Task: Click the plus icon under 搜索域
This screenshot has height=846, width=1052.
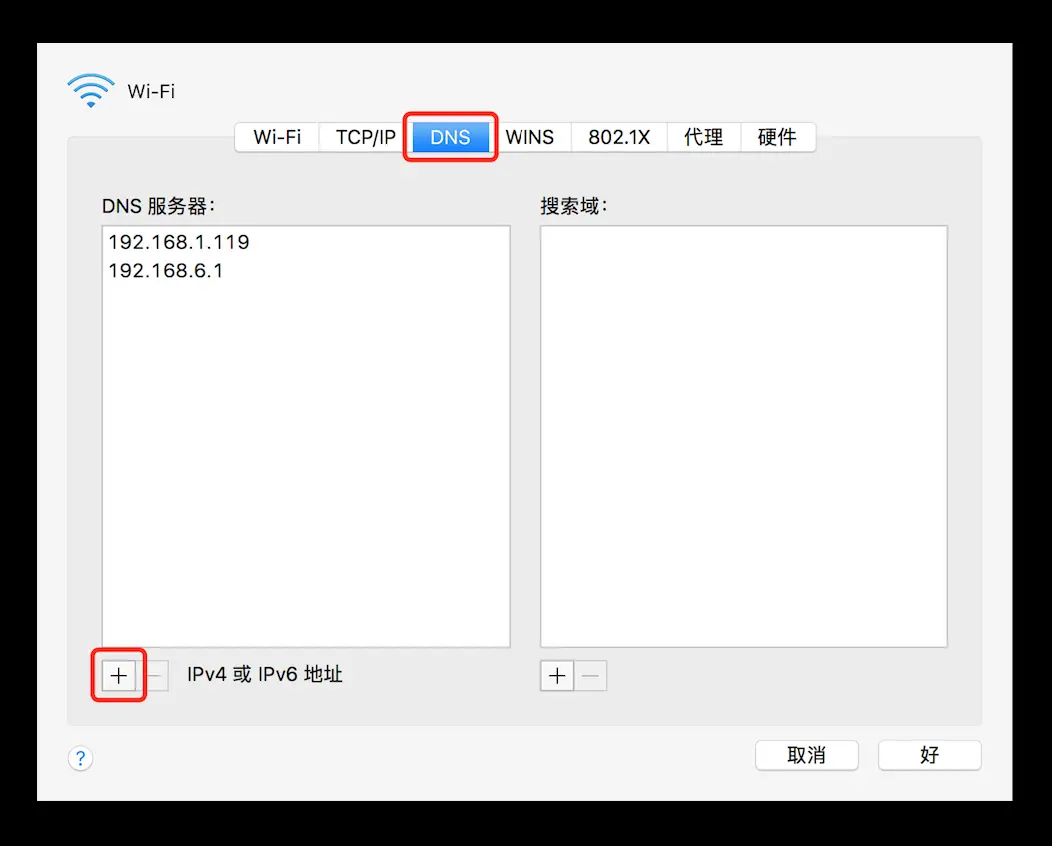Action: (x=556, y=676)
